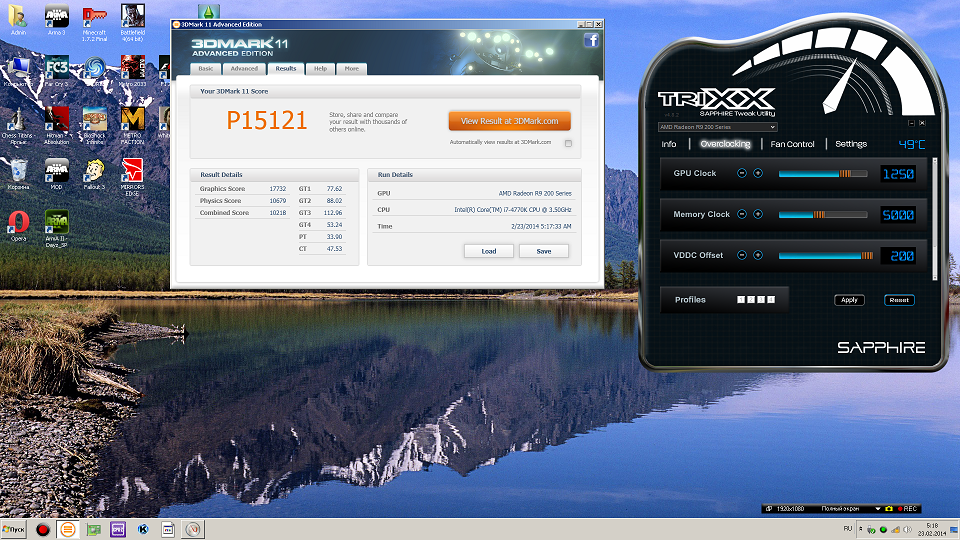Toggle automatically view results at 3DMark.com checkbox
960x540 pixels.
click(568, 143)
